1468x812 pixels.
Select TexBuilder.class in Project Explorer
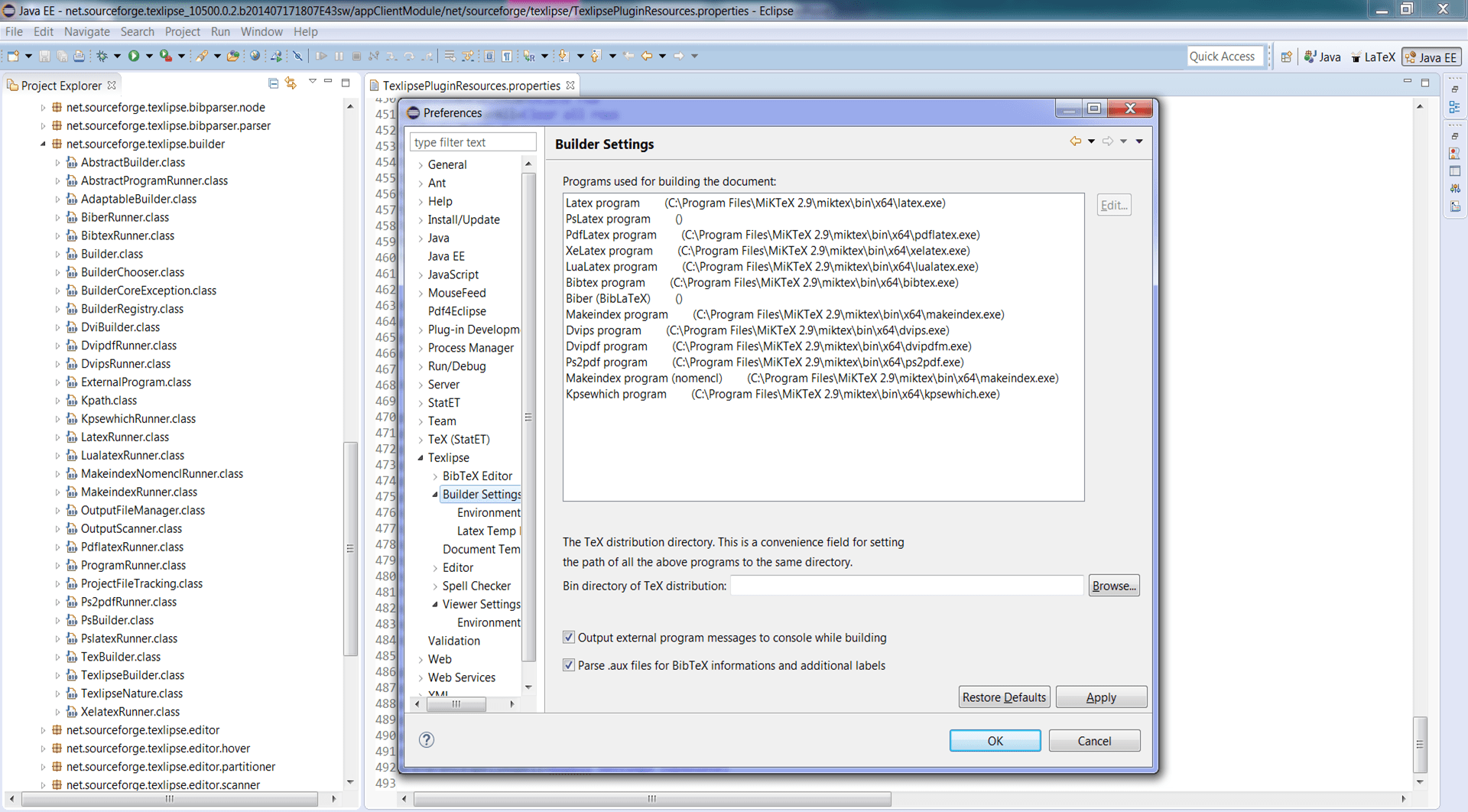(x=121, y=657)
